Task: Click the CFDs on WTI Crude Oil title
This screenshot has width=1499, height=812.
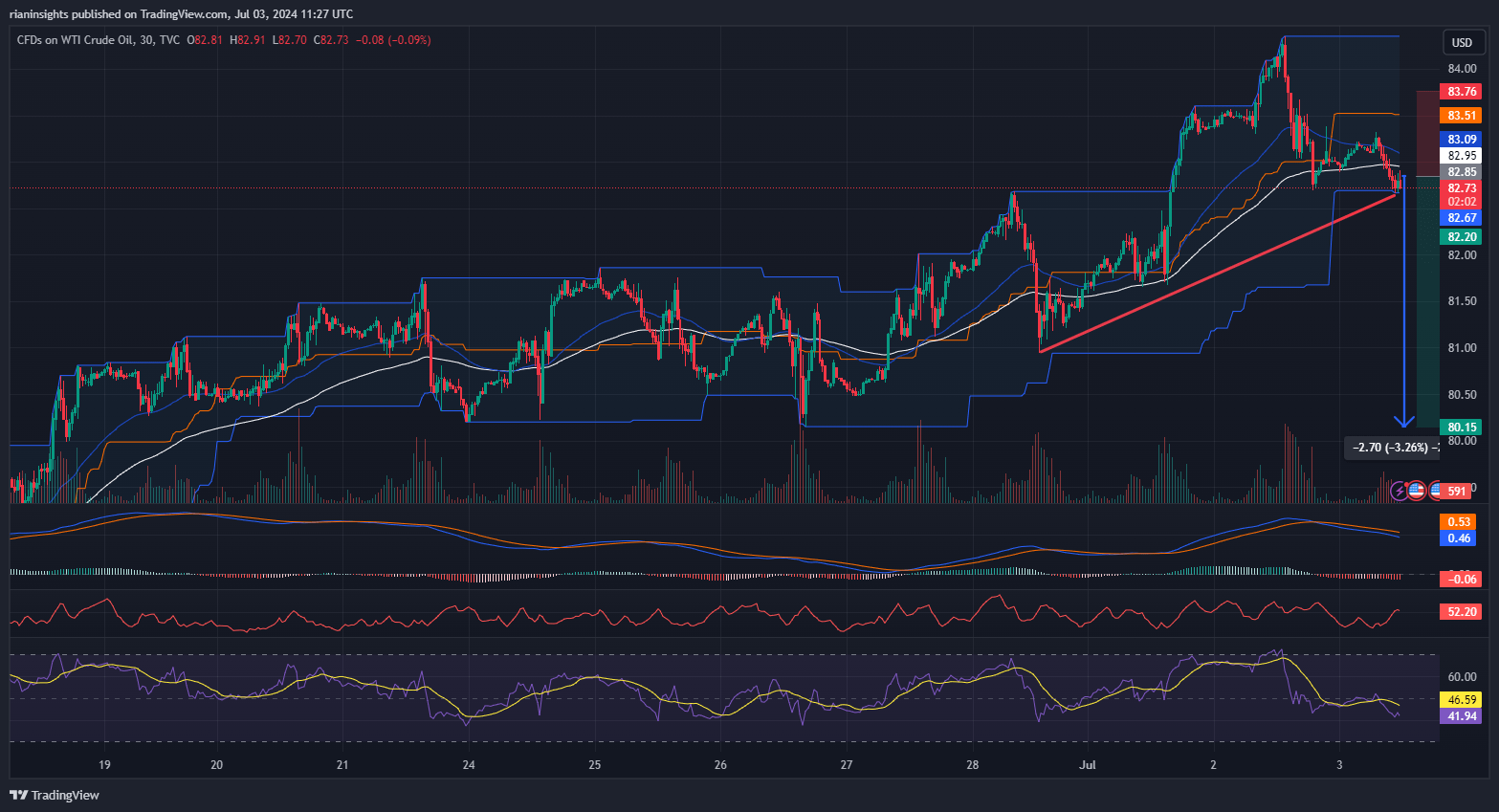Action: pos(77,40)
